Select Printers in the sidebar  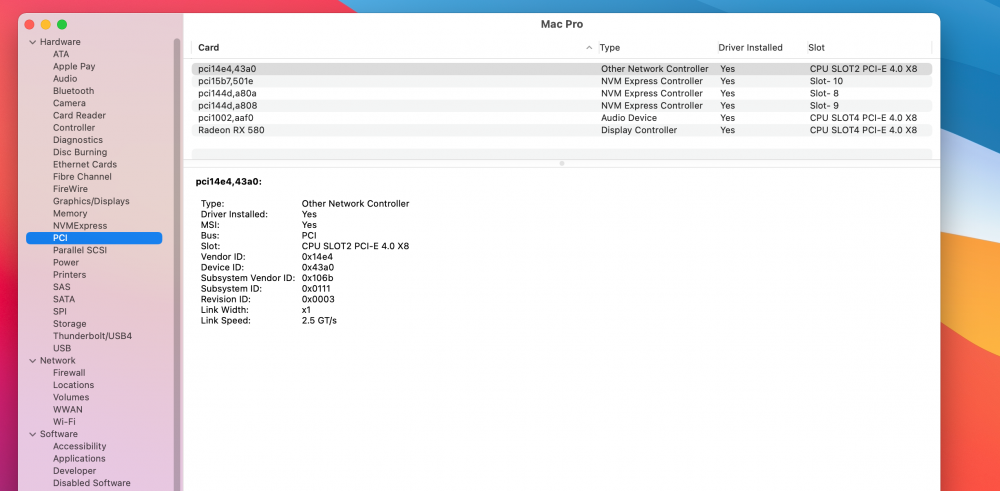pyautogui.click(x=70, y=275)
